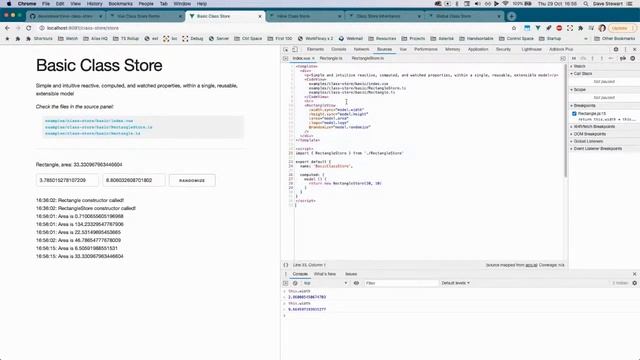Click the Randomize button
Image resolution: width=640 pixels, height=360 pixels.
(x=192, y=180)
